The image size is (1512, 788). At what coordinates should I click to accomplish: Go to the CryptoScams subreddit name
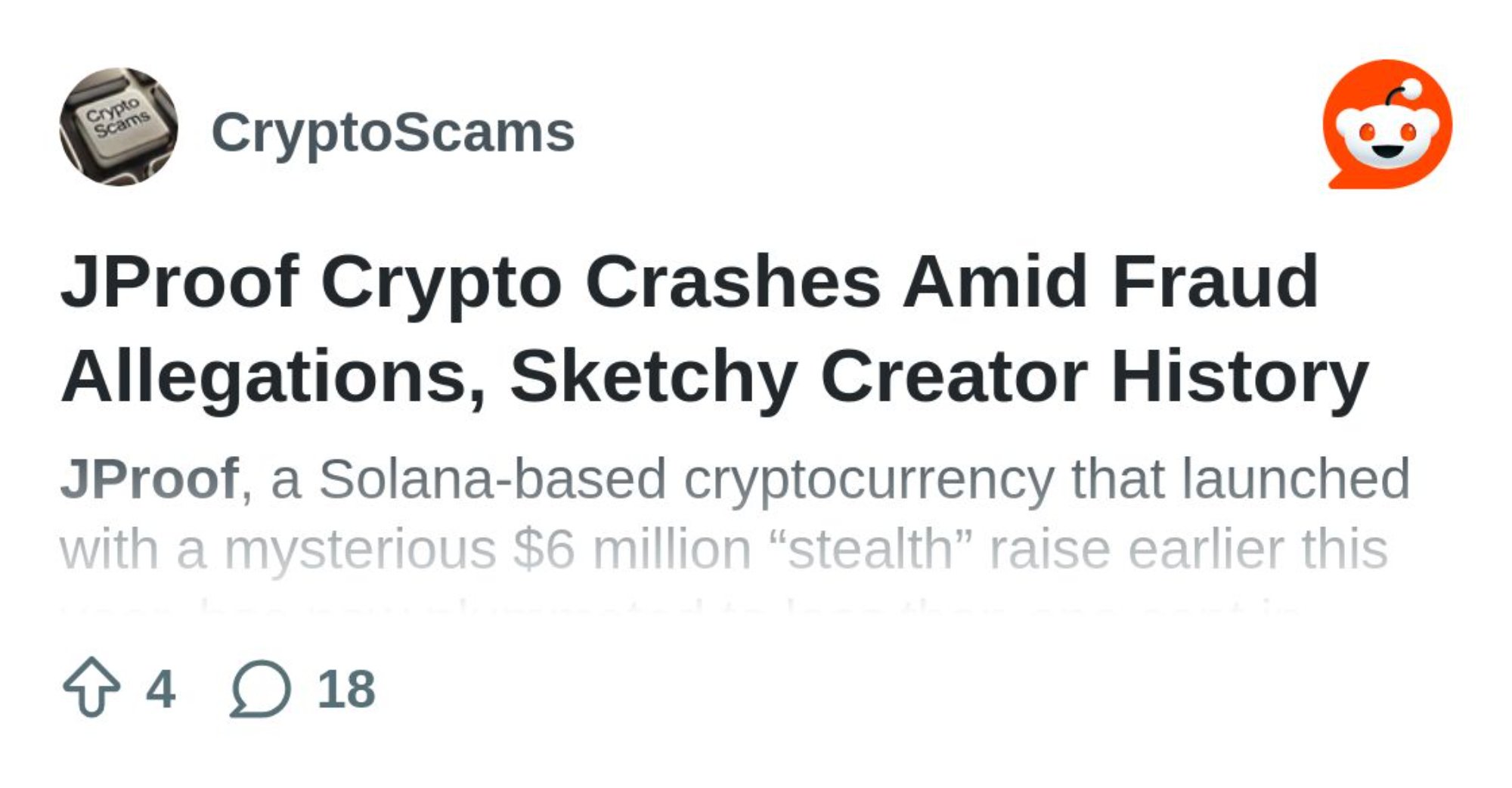point(392,132)
